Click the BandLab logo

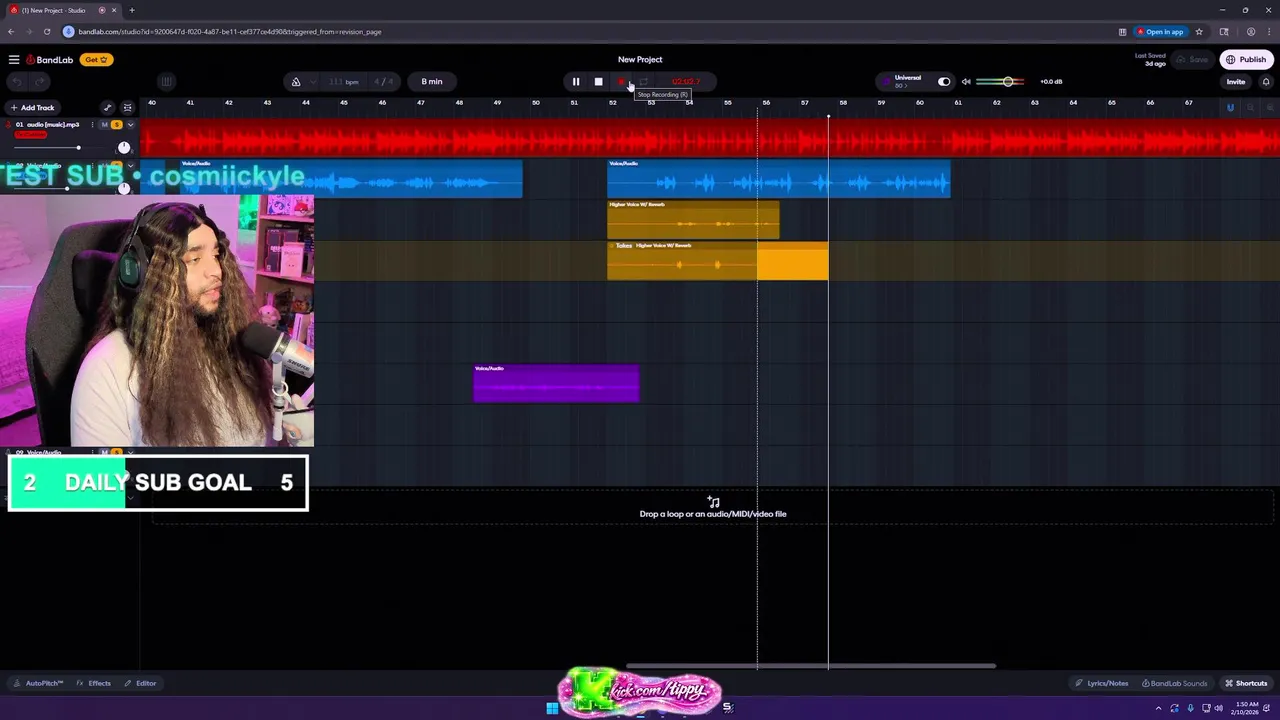50,60
